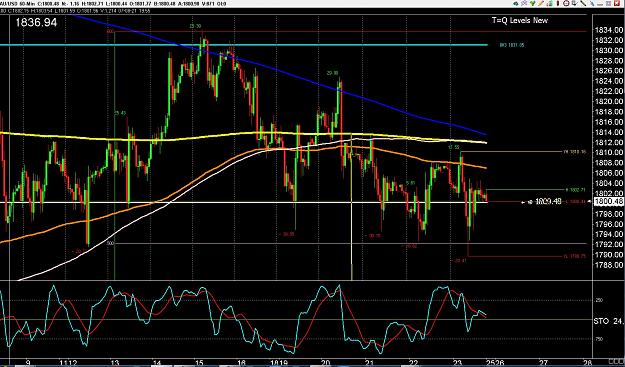Minimize the chart window

click(x=600, y=4)
